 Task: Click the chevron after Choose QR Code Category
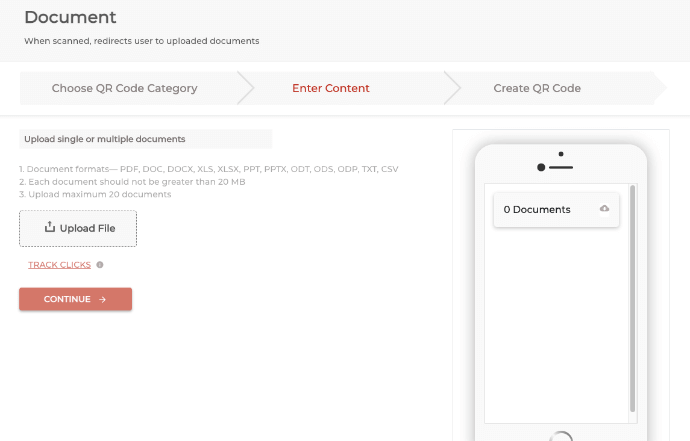point(246,88)
